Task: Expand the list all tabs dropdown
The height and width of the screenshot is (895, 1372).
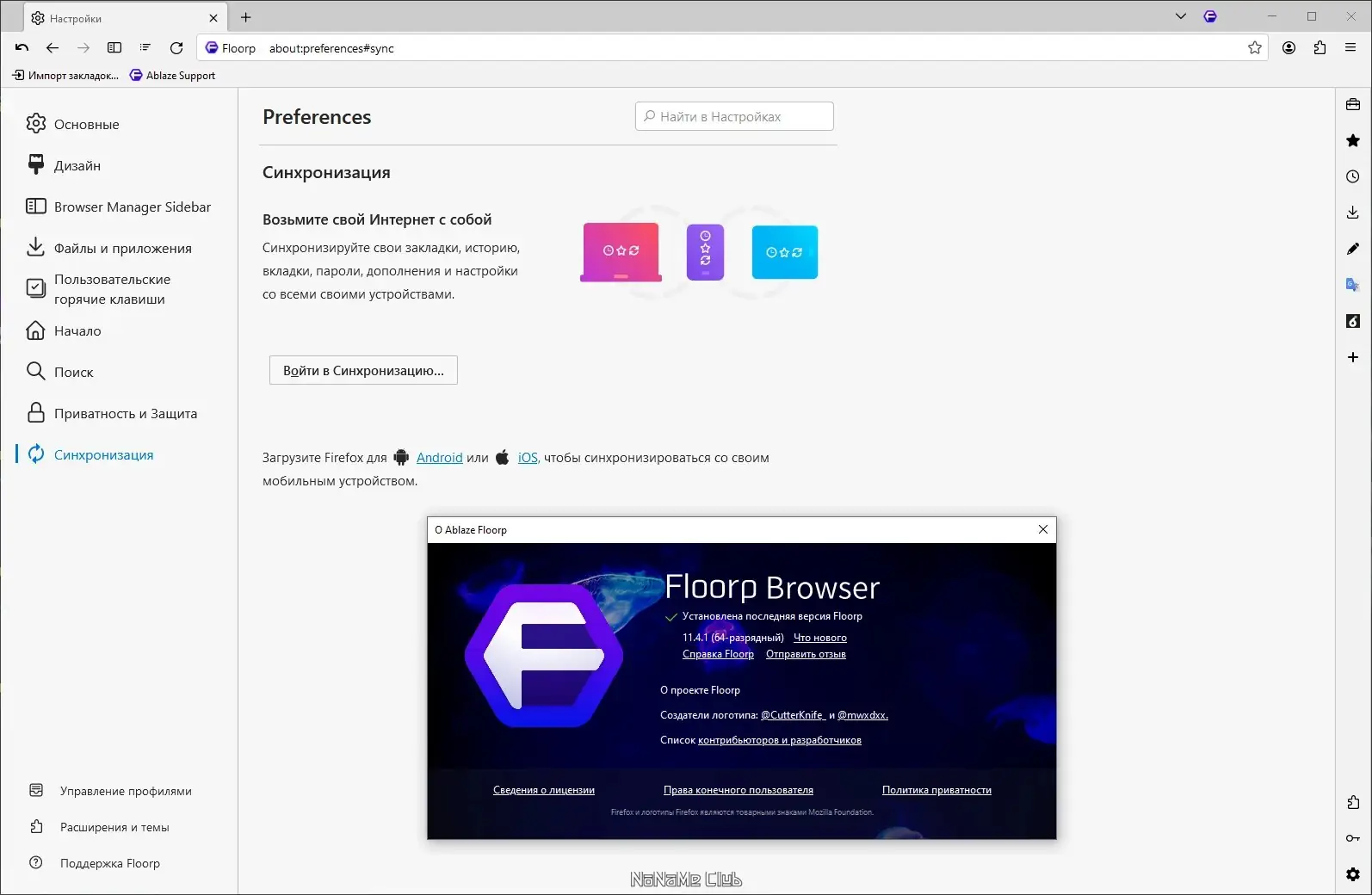Action: click(1181, 16)
